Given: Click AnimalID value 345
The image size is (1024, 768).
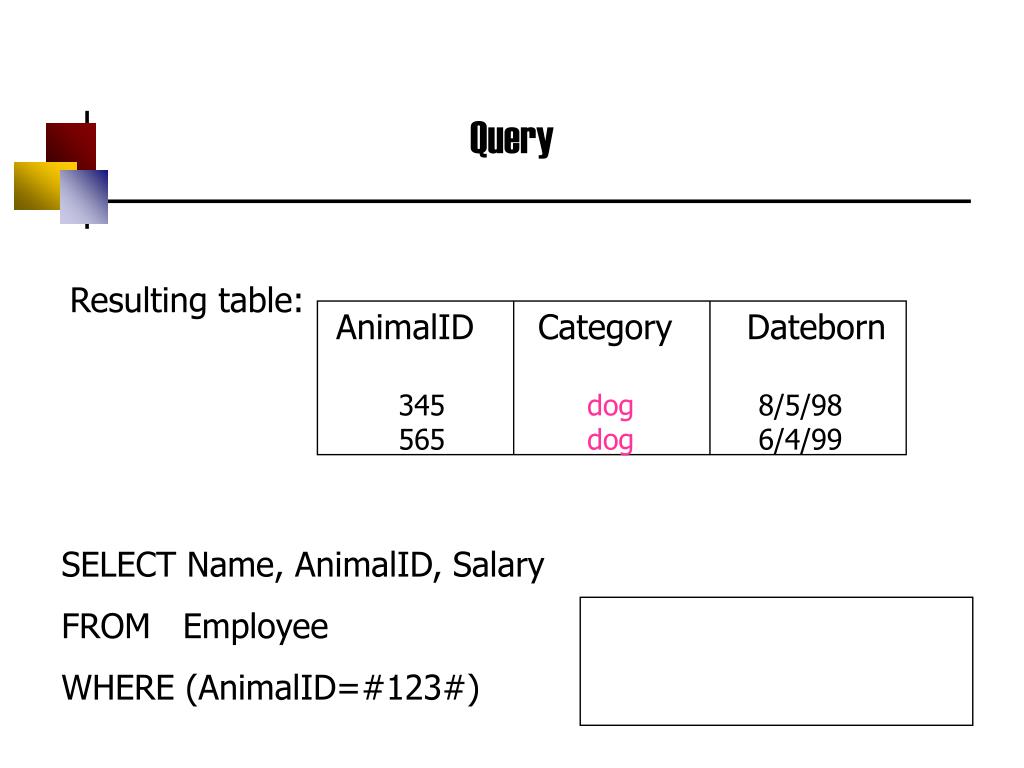Looking at the screenshot, I should point(422,406).
